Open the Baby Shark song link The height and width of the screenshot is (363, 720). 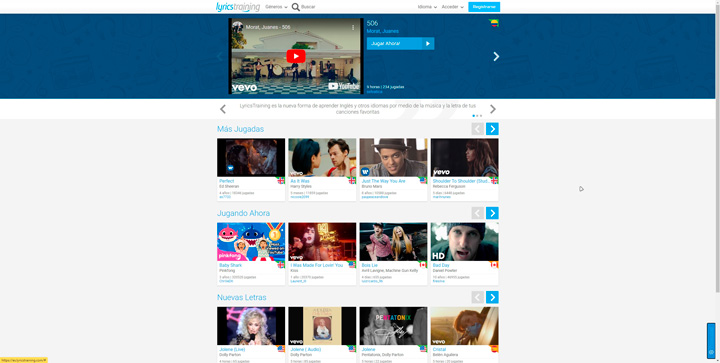click(231, 265)
